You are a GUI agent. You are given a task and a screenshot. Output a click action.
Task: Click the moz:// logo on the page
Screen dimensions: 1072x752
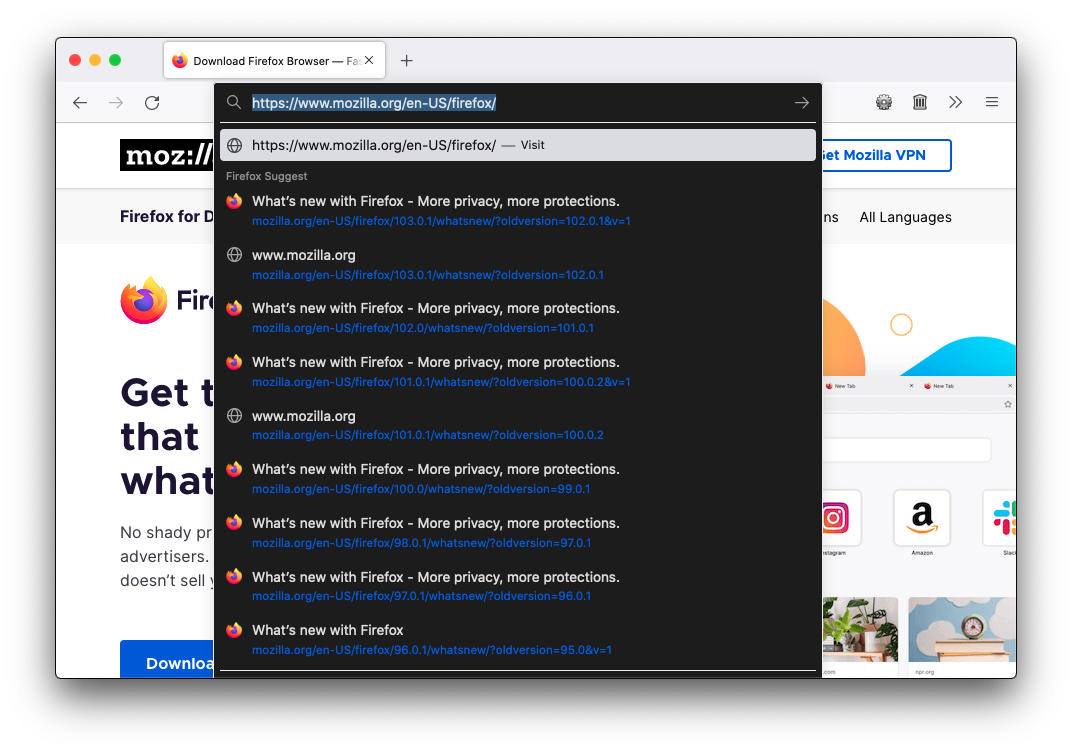[x=167, y=155]
